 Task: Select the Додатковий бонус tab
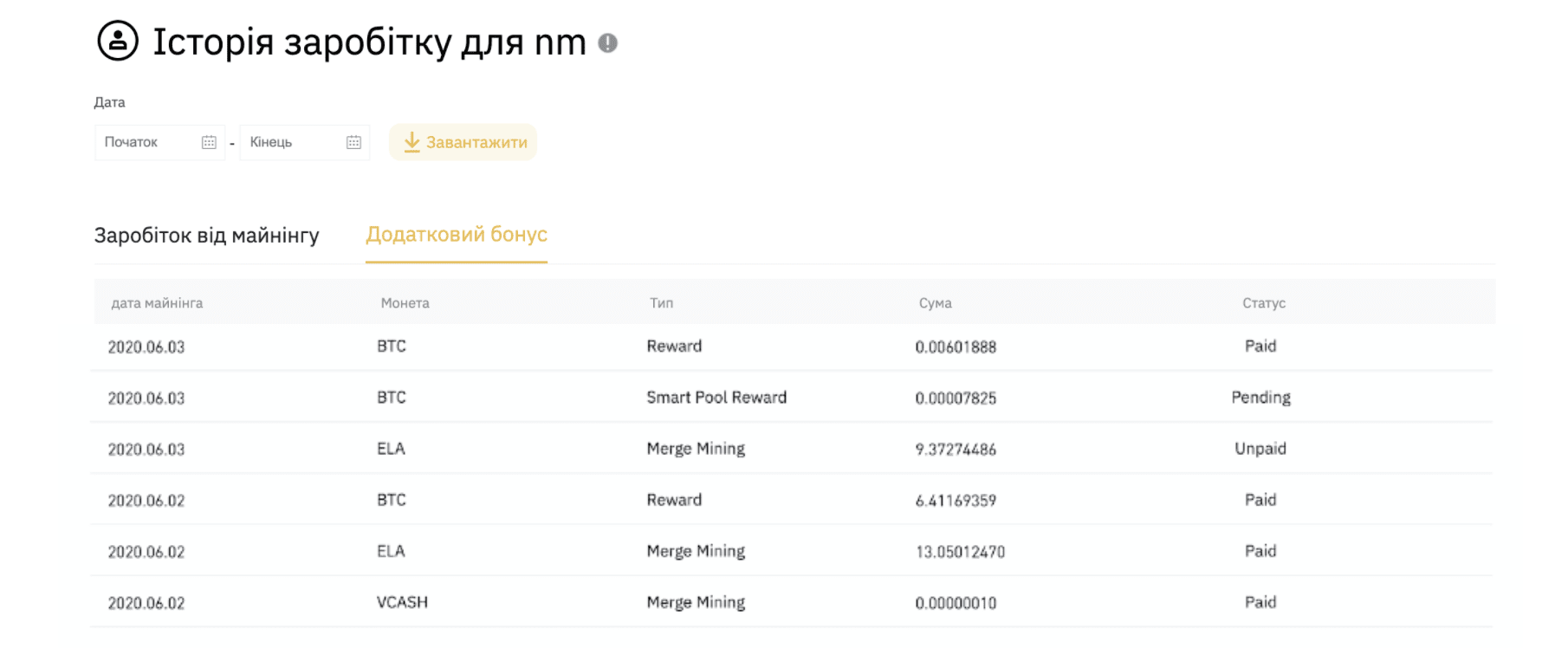coord(457,235)
